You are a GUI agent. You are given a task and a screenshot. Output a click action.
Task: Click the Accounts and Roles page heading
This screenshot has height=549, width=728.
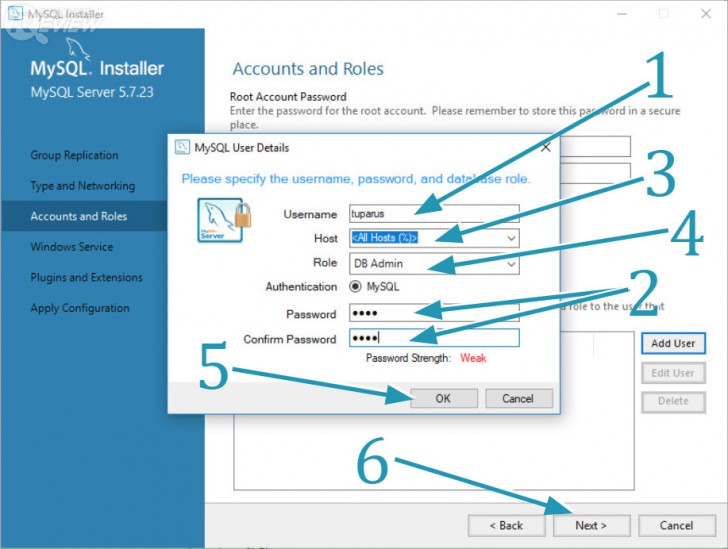[x=308, y=69]
